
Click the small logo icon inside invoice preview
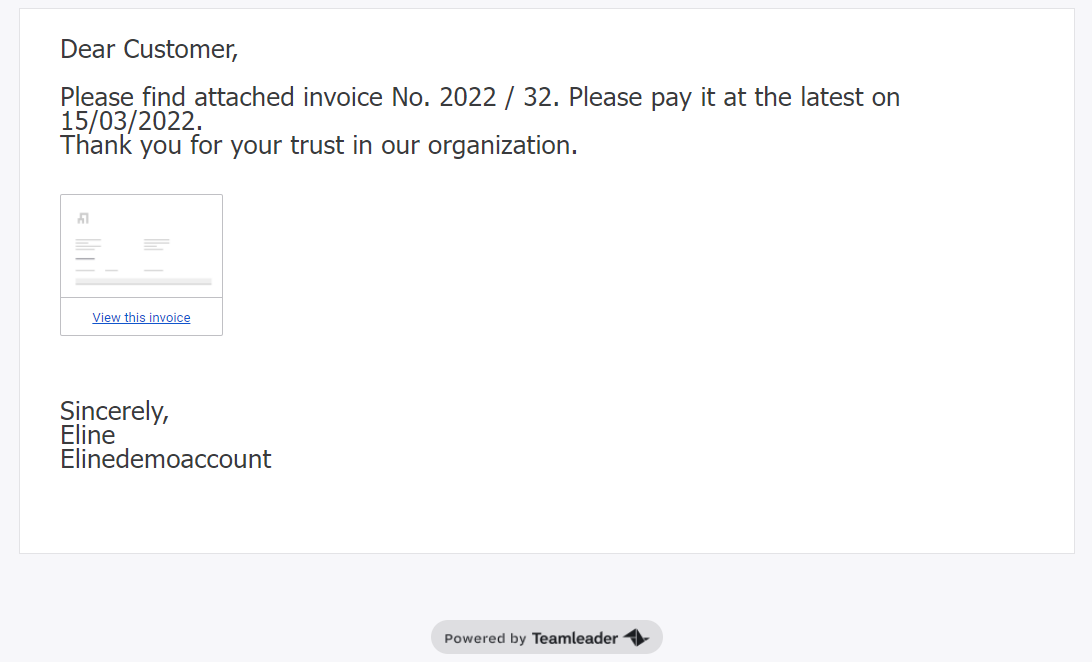pos(83,219)
